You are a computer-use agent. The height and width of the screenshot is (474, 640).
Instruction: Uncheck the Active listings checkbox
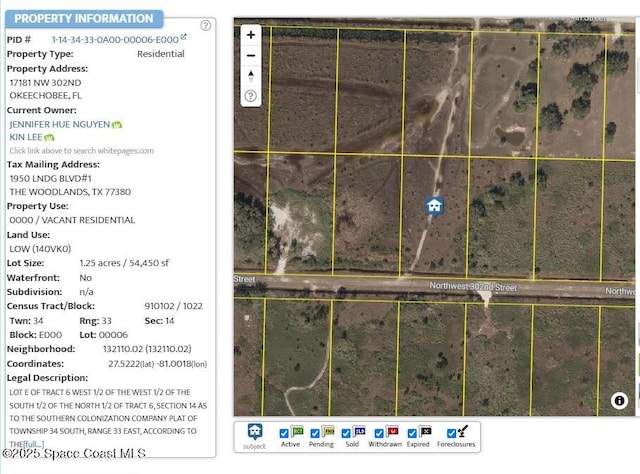click(284, 433)
